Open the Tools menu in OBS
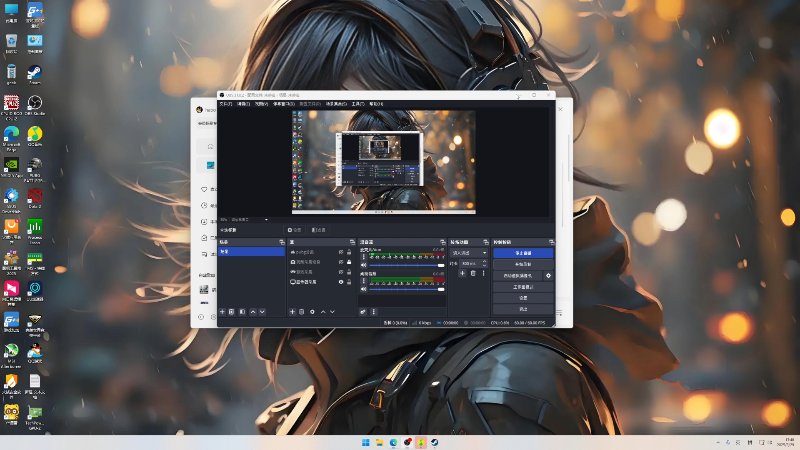800x450 pixels. tap(358, 104)
